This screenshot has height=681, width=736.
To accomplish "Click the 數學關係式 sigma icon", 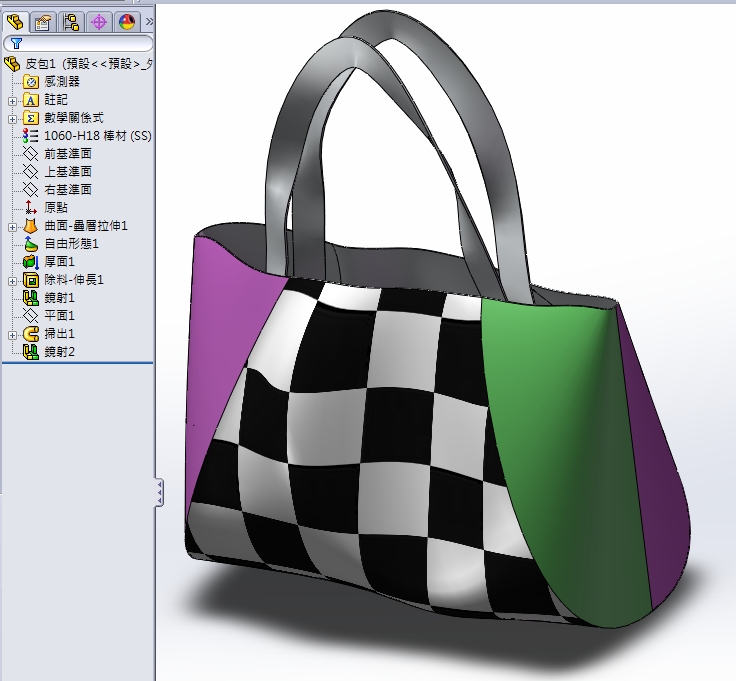I will click(x=31, y=118).
